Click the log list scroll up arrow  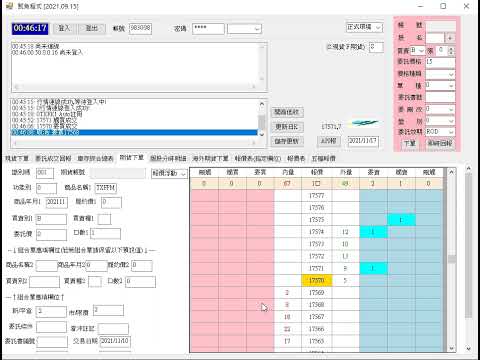point(262,104)
